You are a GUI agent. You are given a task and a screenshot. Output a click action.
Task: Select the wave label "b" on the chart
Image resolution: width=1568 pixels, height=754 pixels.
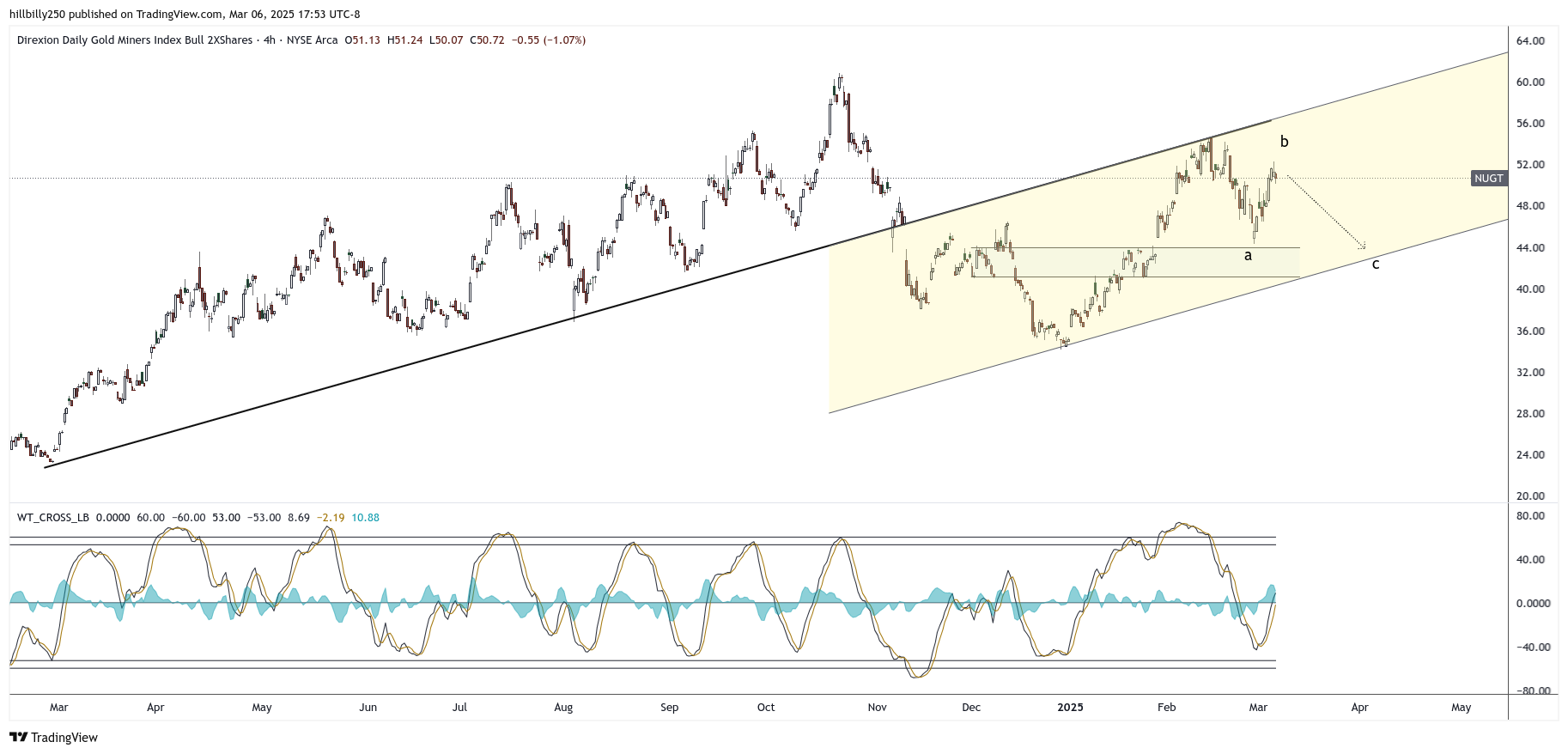(x=1284, y=142)
